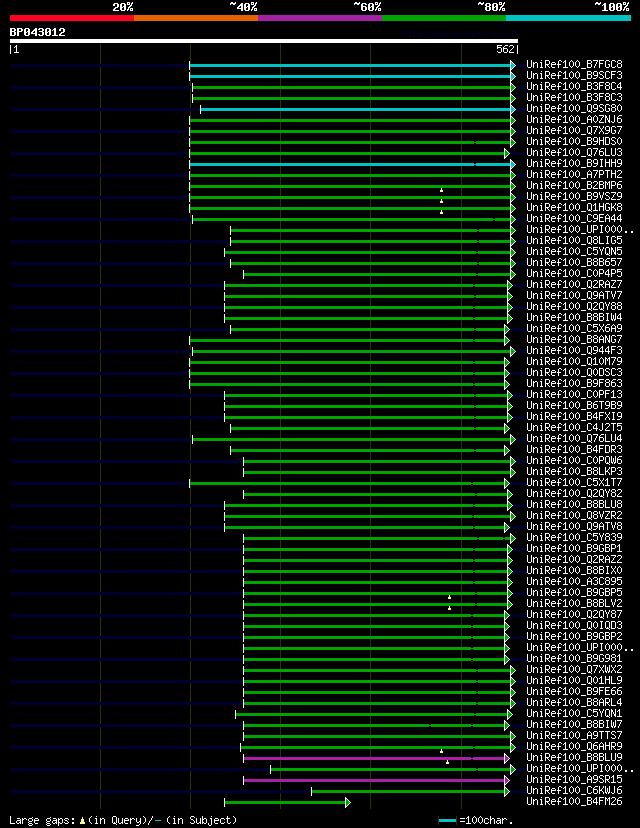The image size is (640, 828).
Task: Click the purple ~60% identity legend bar
Action: (320, 18)
